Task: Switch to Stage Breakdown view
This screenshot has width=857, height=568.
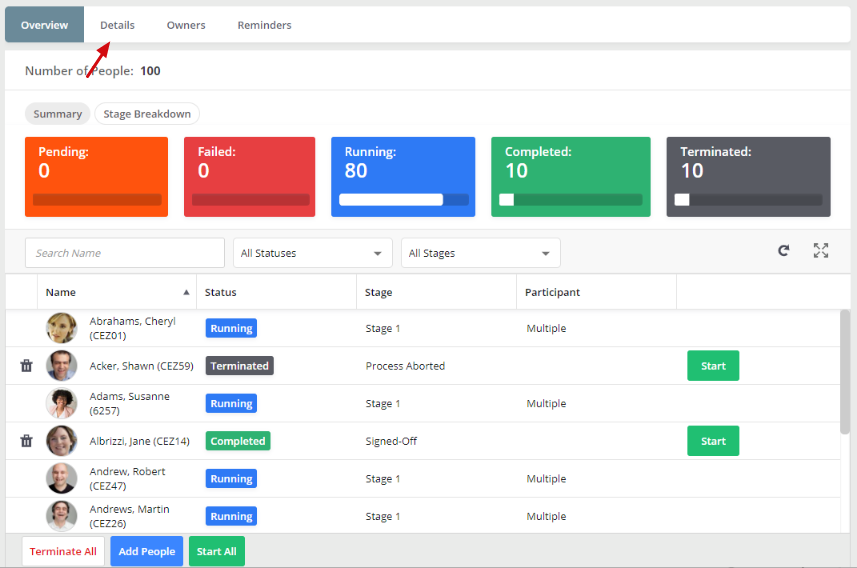Action: (x=147, y=114)
